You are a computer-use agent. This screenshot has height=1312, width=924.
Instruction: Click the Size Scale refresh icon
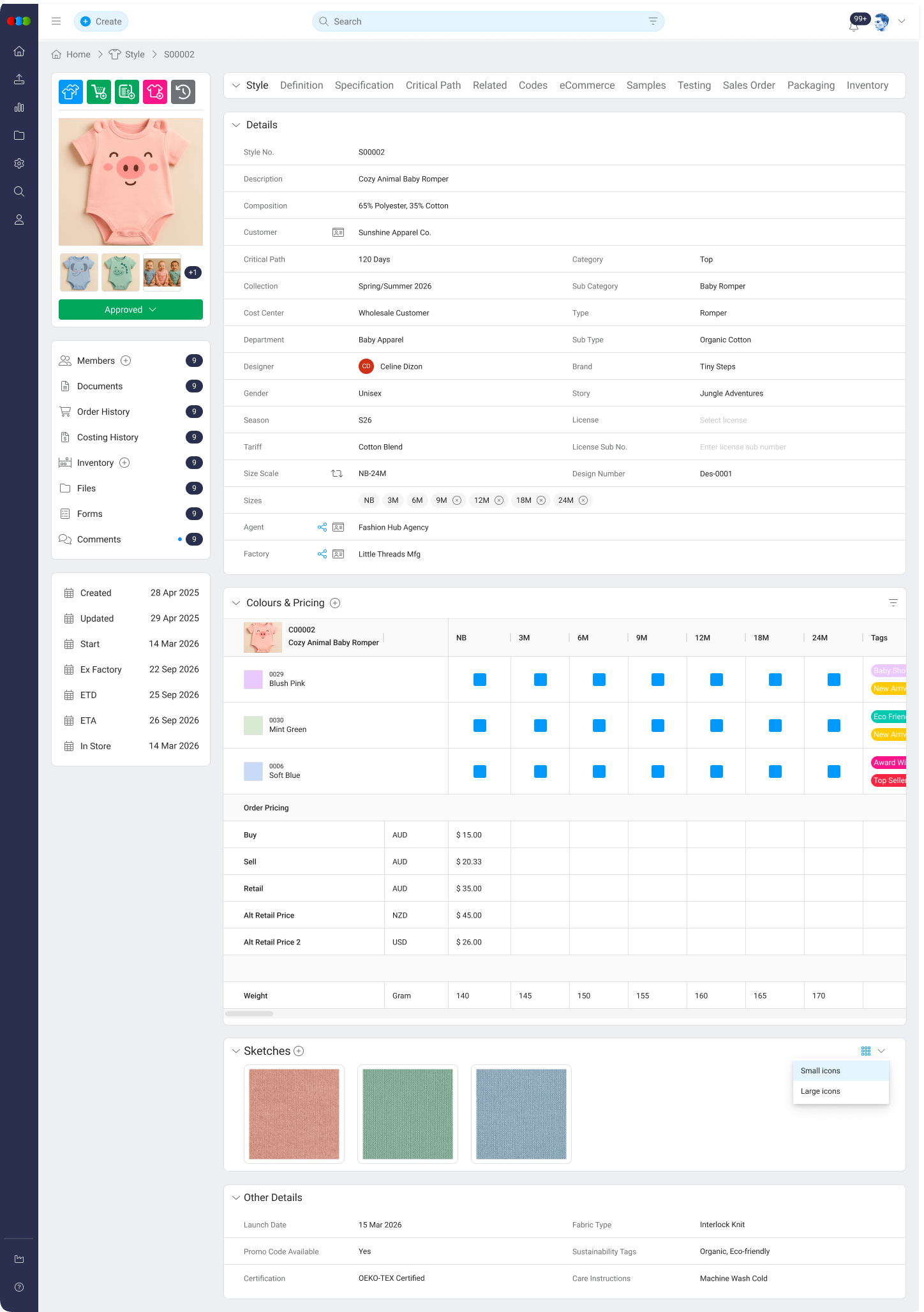click(x=337, y=473)
